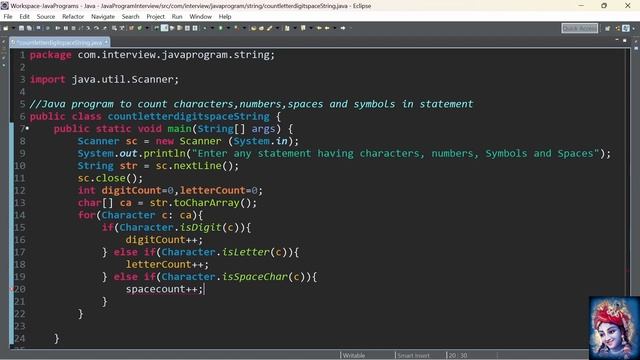640x360 pixels.
Task: Click the New file toolbar icon
Action: tap(6, 28)
